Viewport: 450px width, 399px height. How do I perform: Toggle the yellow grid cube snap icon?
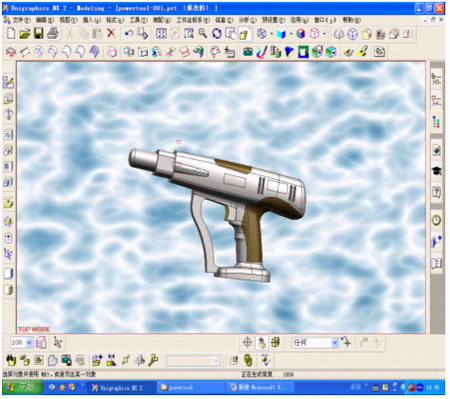[x=275, y=342]
